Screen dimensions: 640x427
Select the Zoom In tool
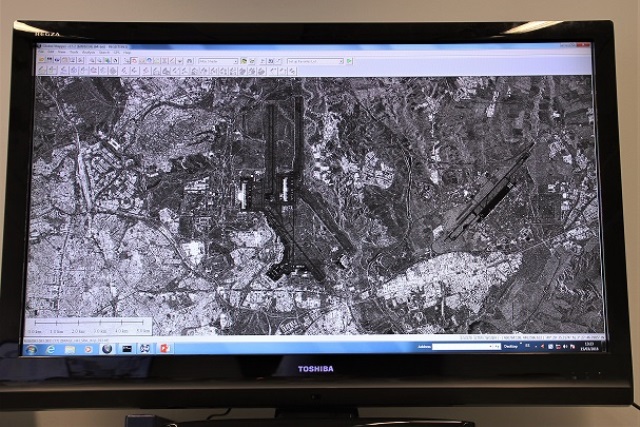click(93, 61)
